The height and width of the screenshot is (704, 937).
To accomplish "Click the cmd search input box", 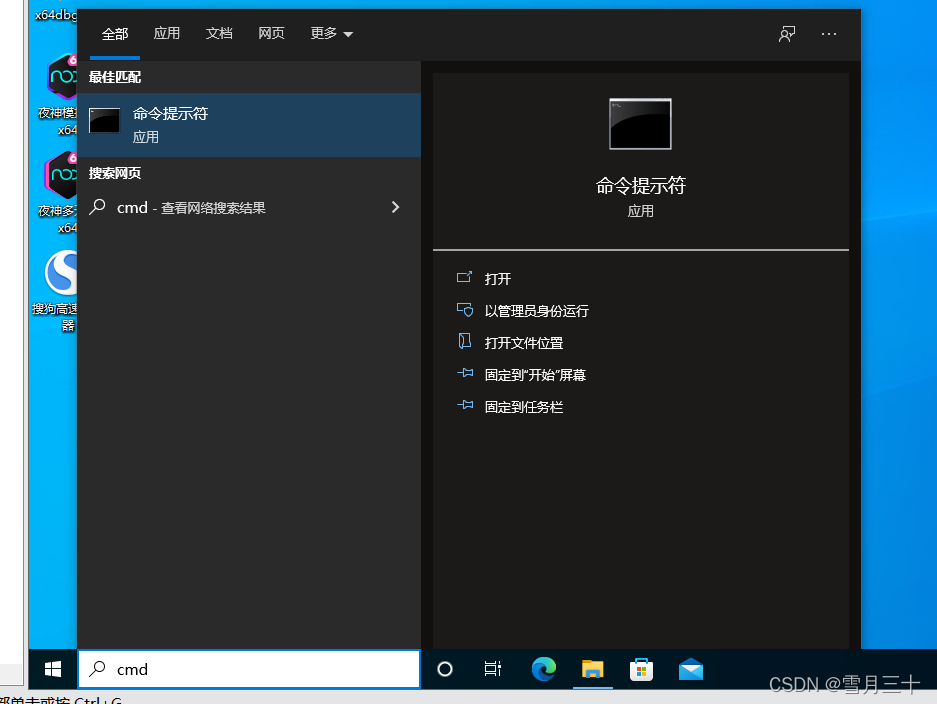I will click(x=249, y=669).
